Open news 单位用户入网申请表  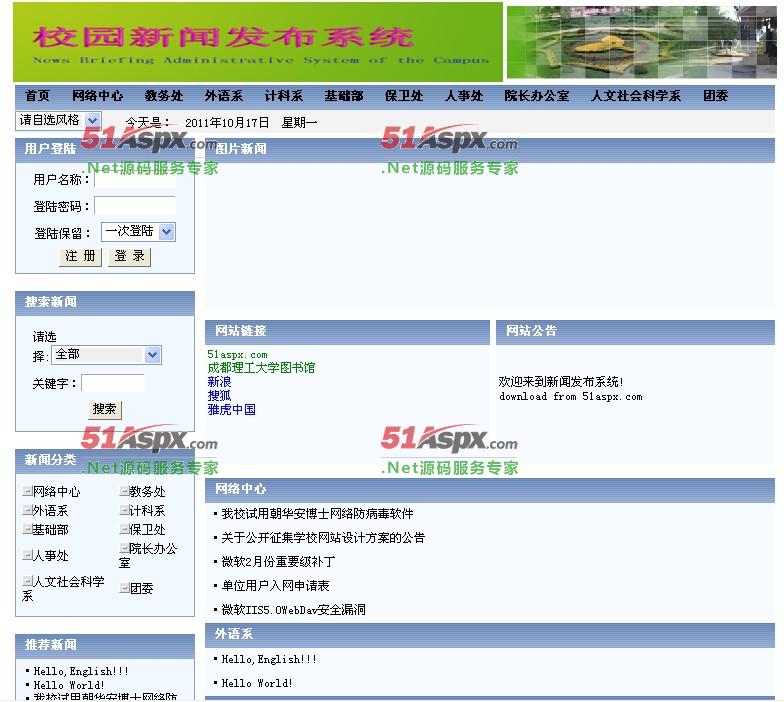pos(276,586)
